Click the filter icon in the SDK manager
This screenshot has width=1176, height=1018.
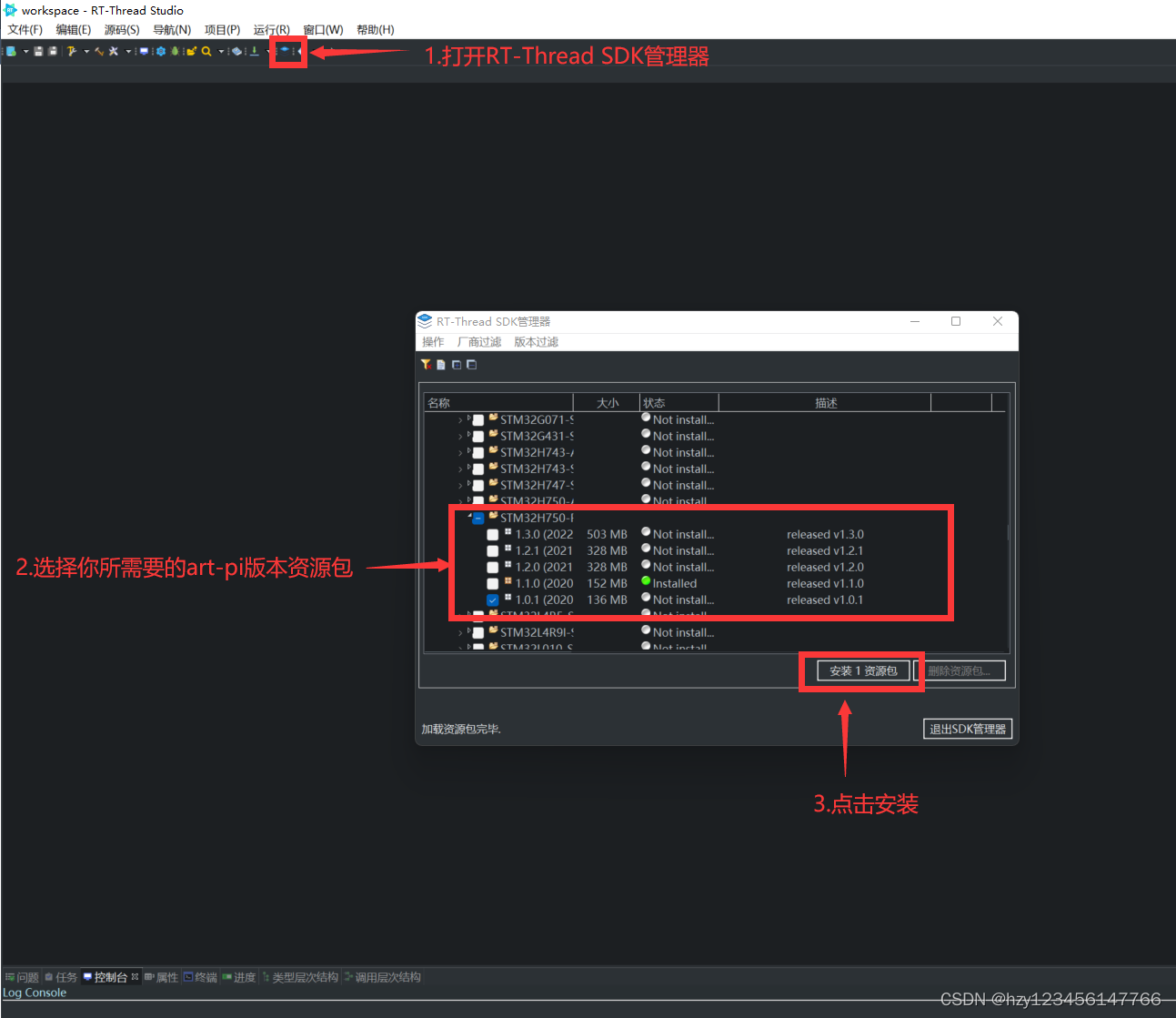click(x=426, y=364)
